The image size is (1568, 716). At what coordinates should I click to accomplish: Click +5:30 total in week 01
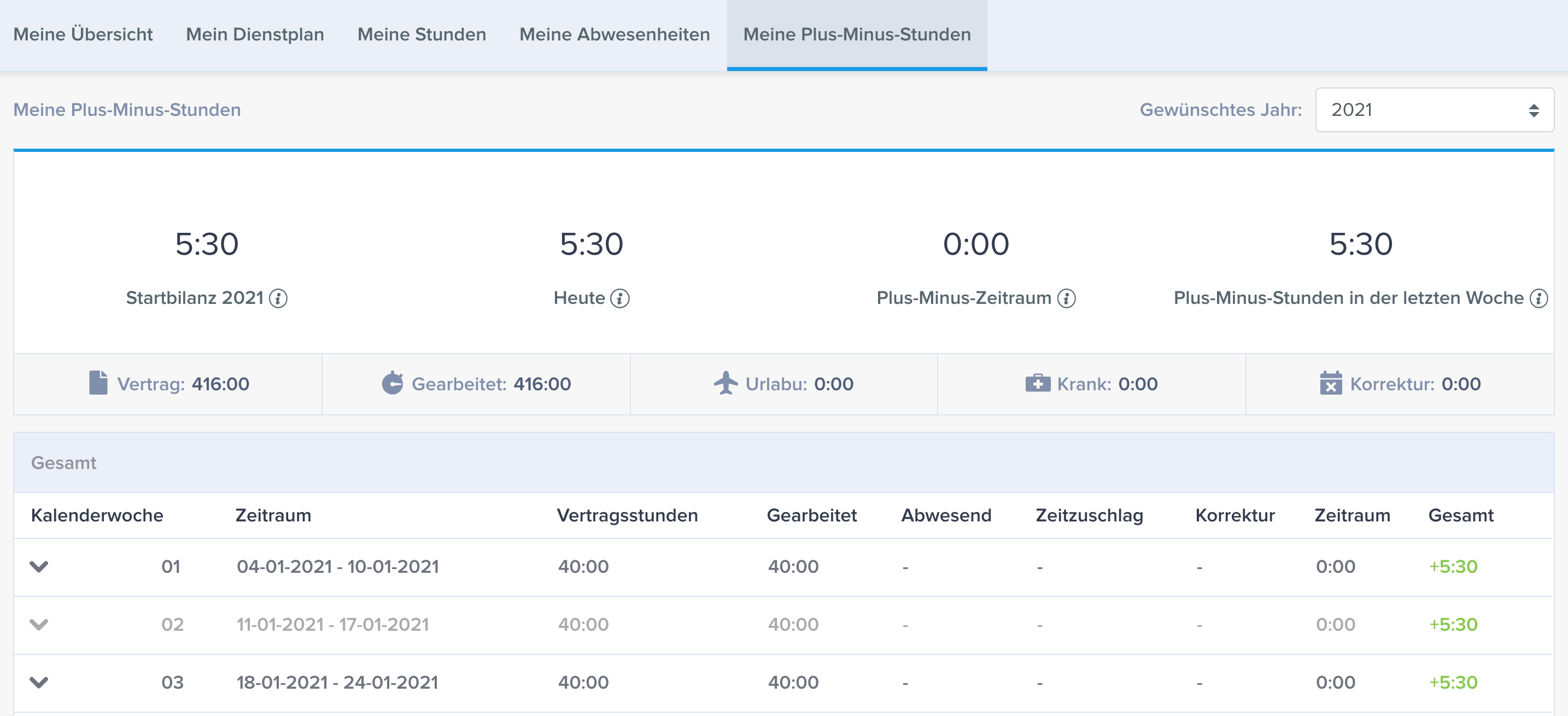click(1453, 567)
